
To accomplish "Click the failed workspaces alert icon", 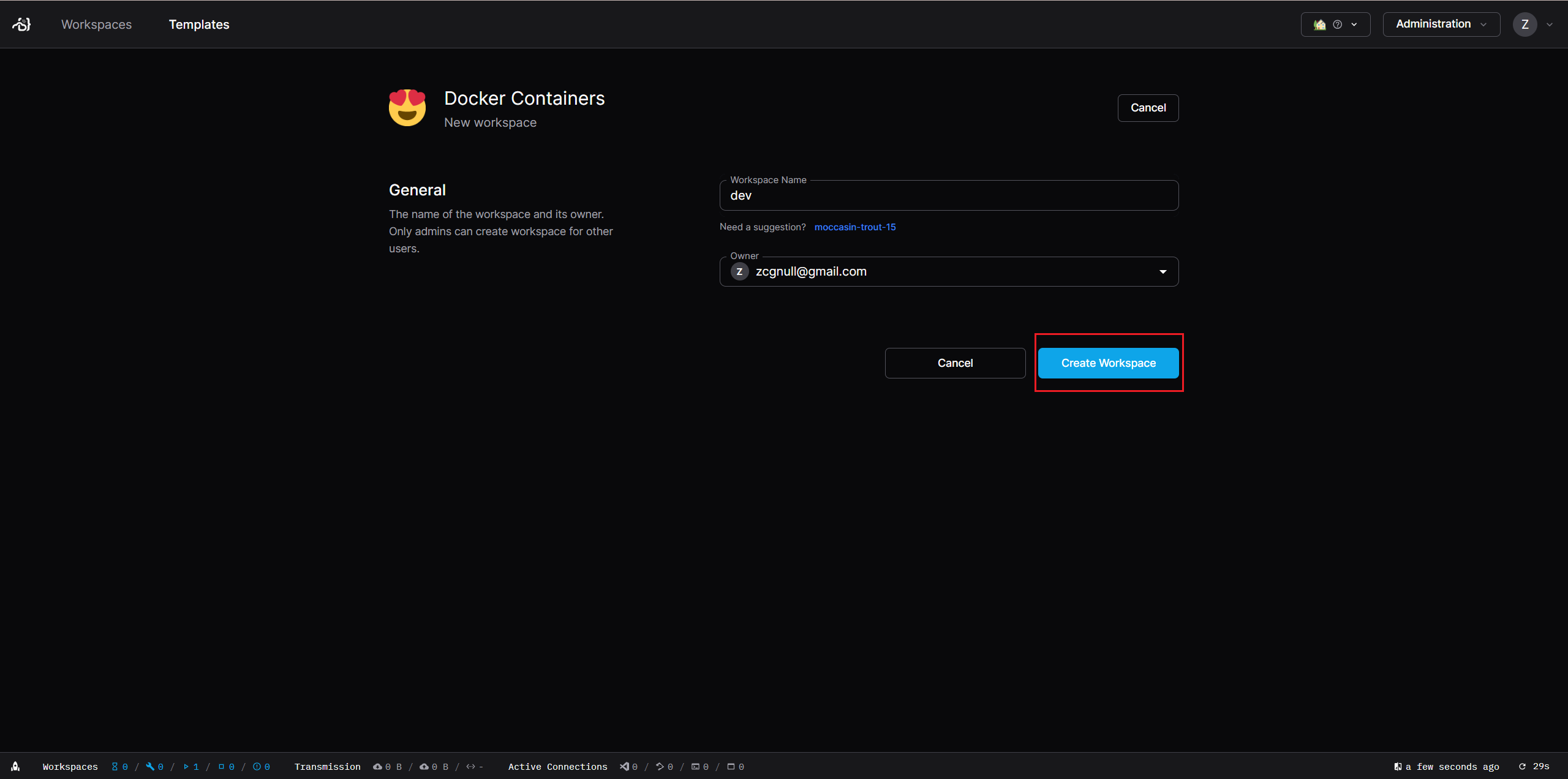I will (x=257, y=766).
